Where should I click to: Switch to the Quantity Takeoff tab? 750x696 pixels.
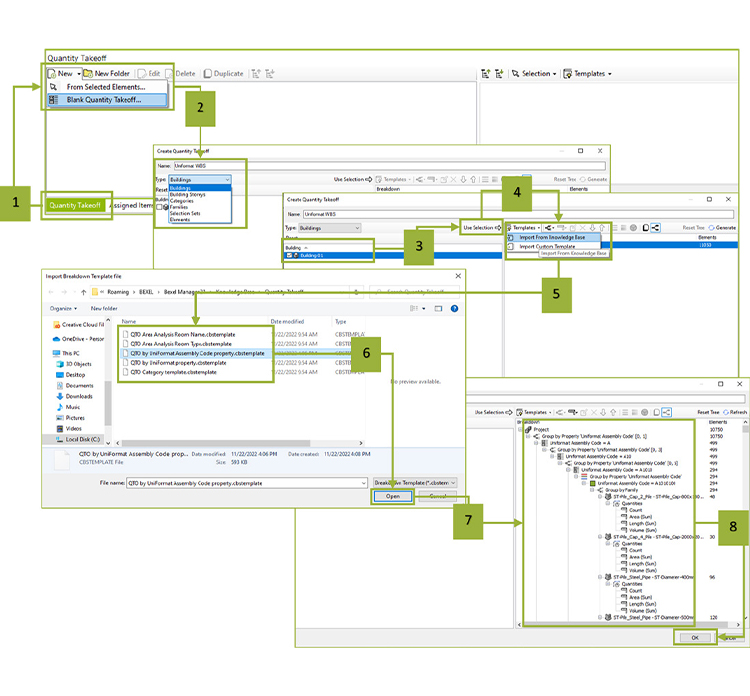coord(77,206)
